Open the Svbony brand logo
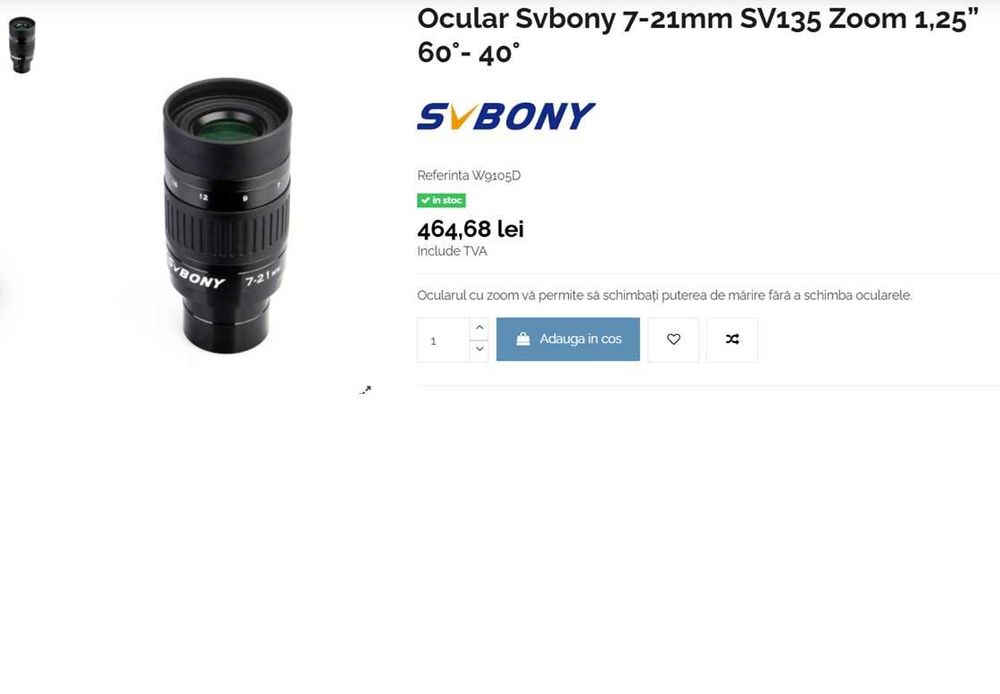Screen dimensions: 1000x694 pyautogui.click(x=506, y=116)
